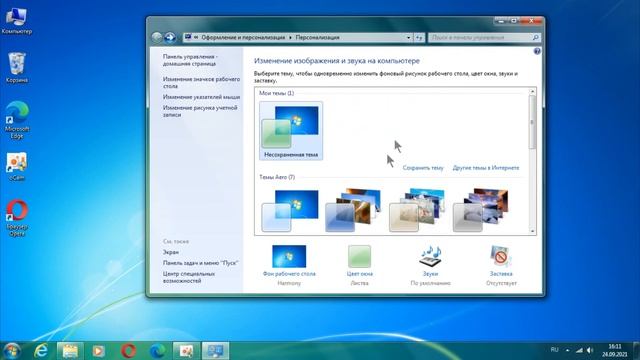
Task: Open Изменение значков рабочего стола
Action: pos(201,82)
